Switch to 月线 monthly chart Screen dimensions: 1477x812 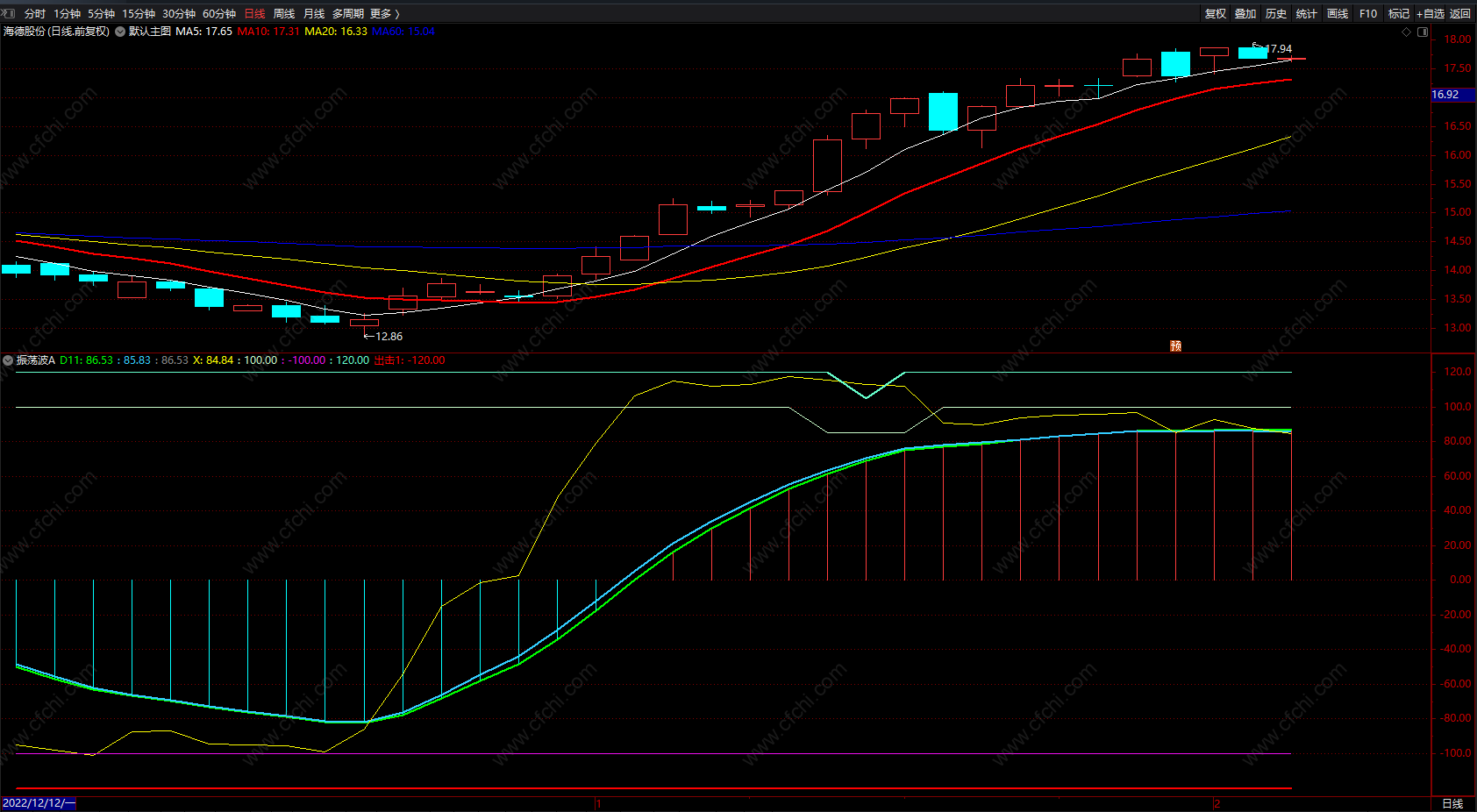pyautogui.click(x=314, y=14)
